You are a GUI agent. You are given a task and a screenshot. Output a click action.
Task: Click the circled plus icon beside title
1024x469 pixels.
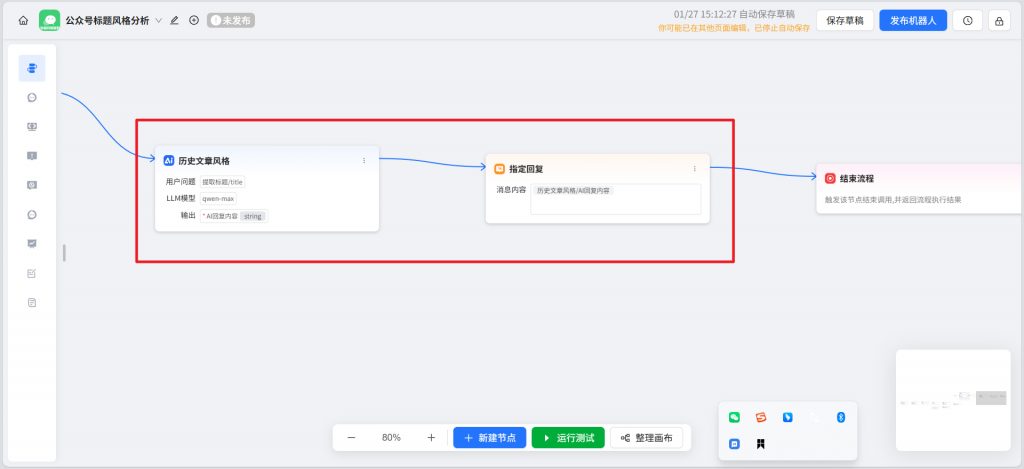pos(194,20)
